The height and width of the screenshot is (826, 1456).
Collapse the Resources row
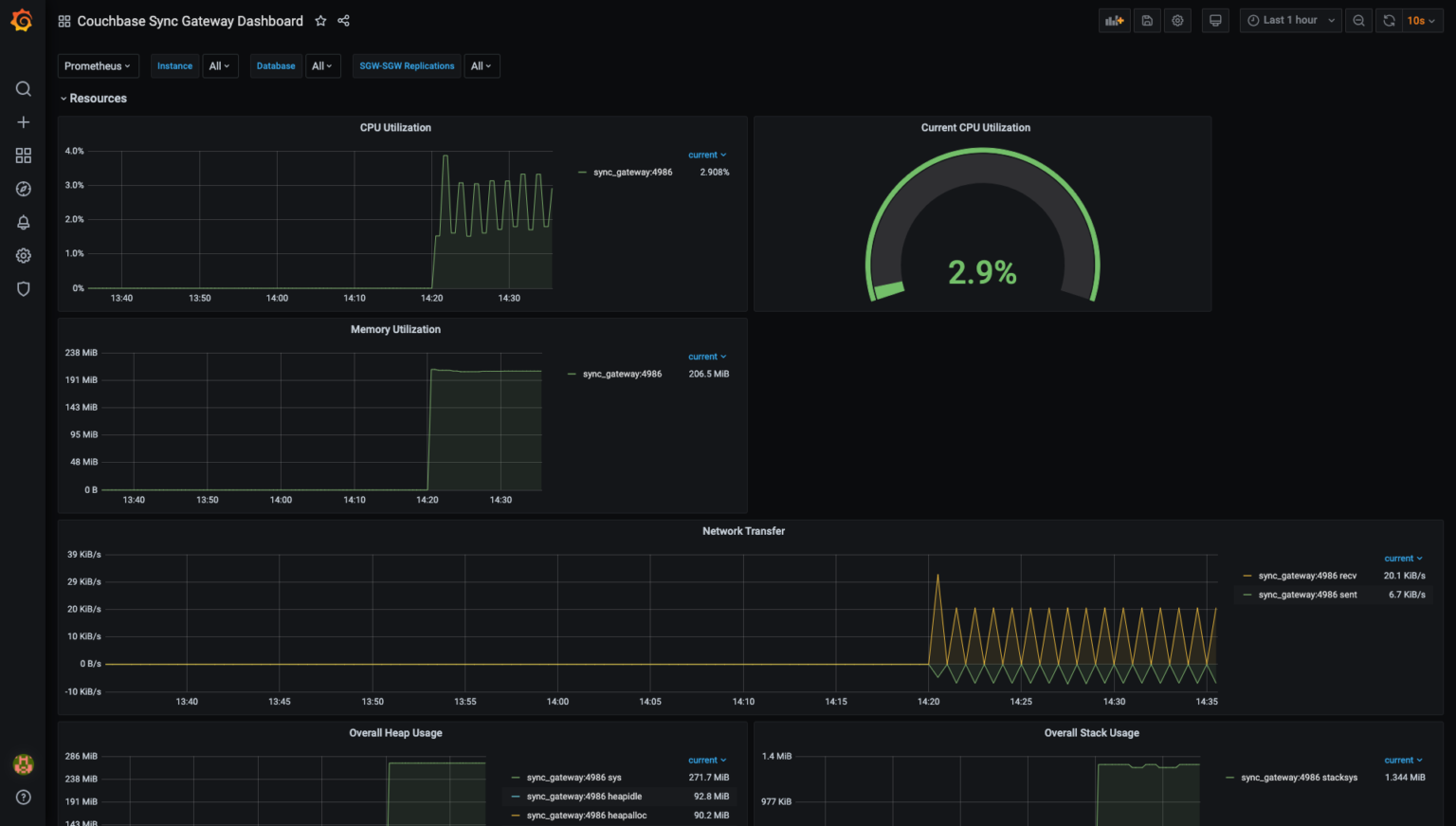click(x=93, y=98)
